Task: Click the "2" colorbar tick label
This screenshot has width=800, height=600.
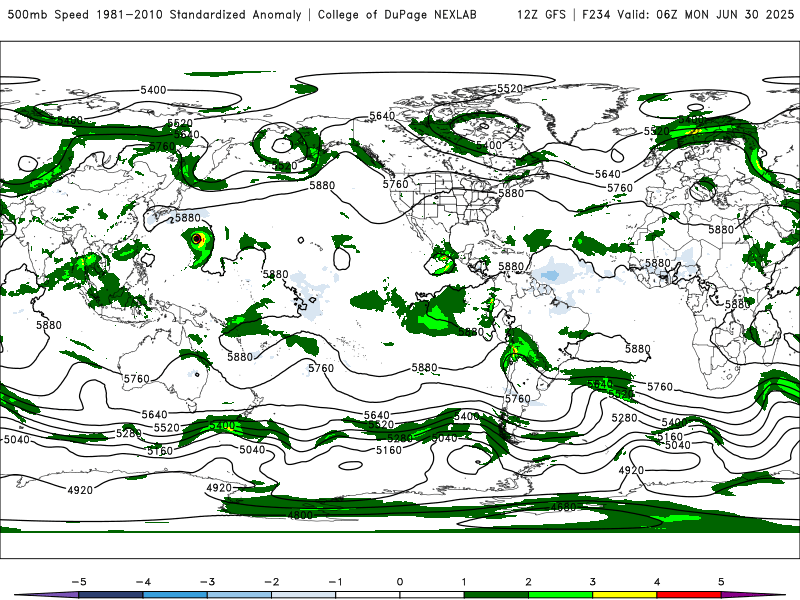Action: pyautogui.click(x=528, y=582)
